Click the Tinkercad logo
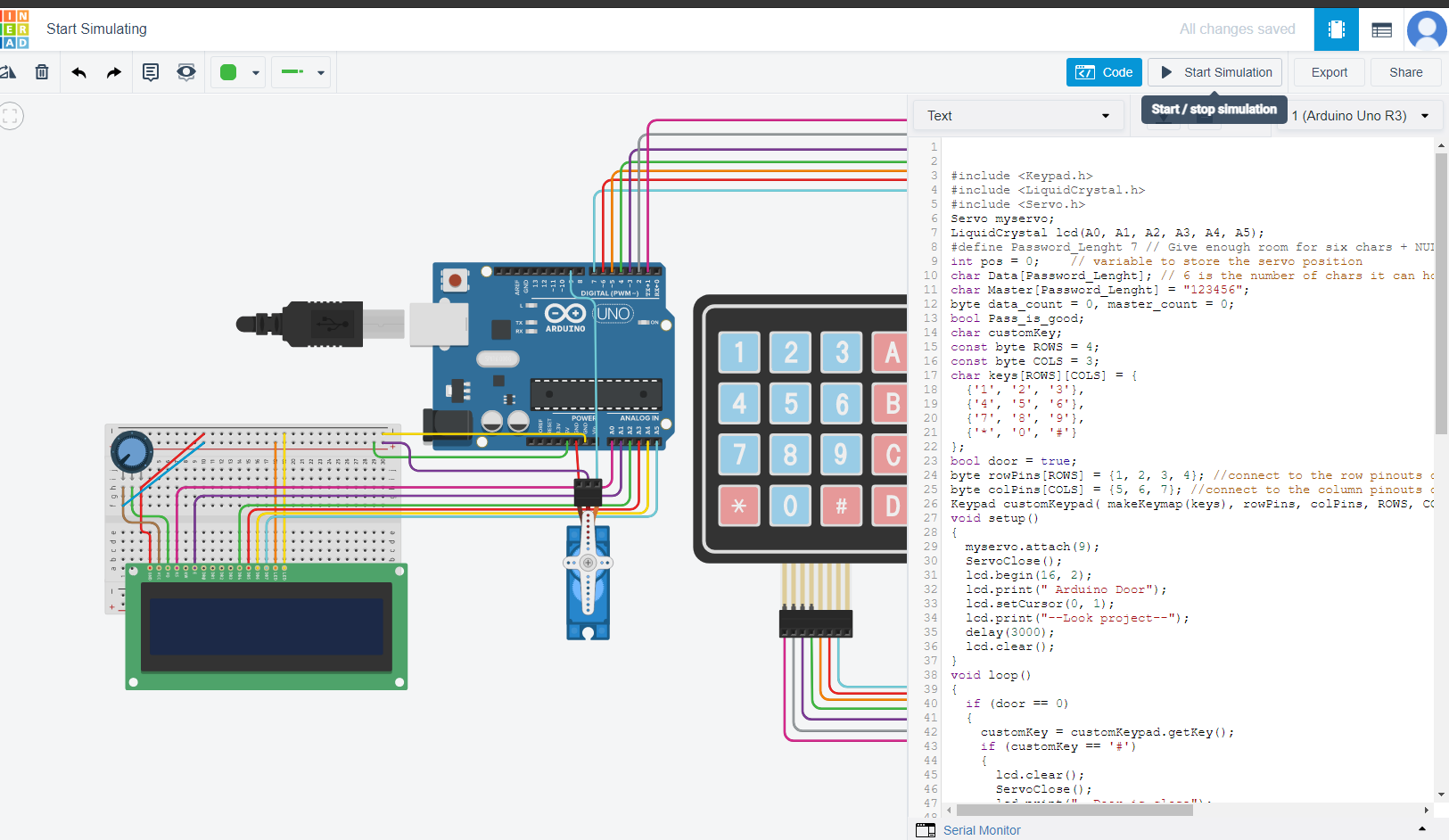 pyautogui.click(x=14, y=29)
